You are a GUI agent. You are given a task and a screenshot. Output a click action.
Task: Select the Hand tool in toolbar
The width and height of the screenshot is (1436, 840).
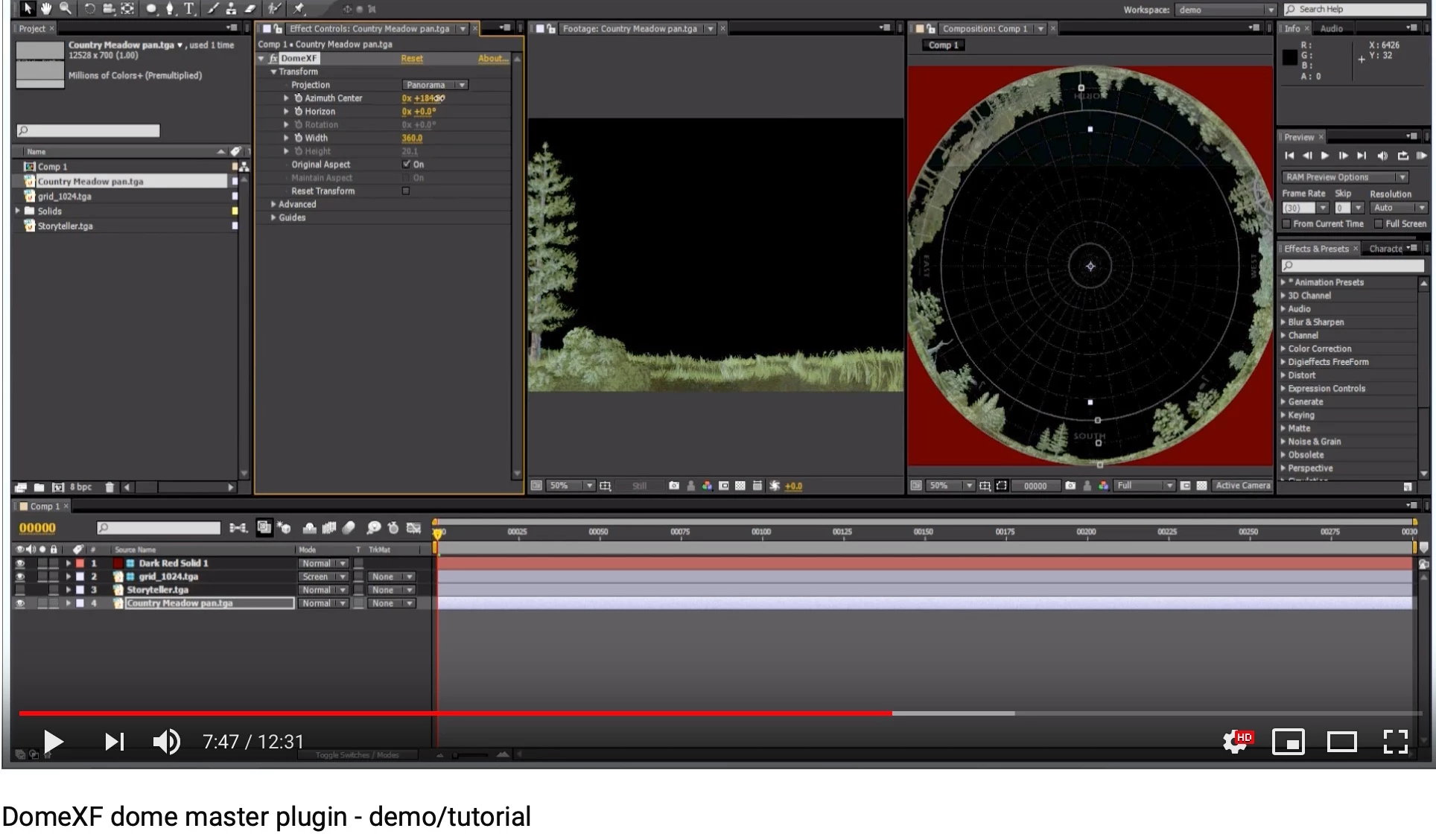pyautogui.click(x=46, y=9)
